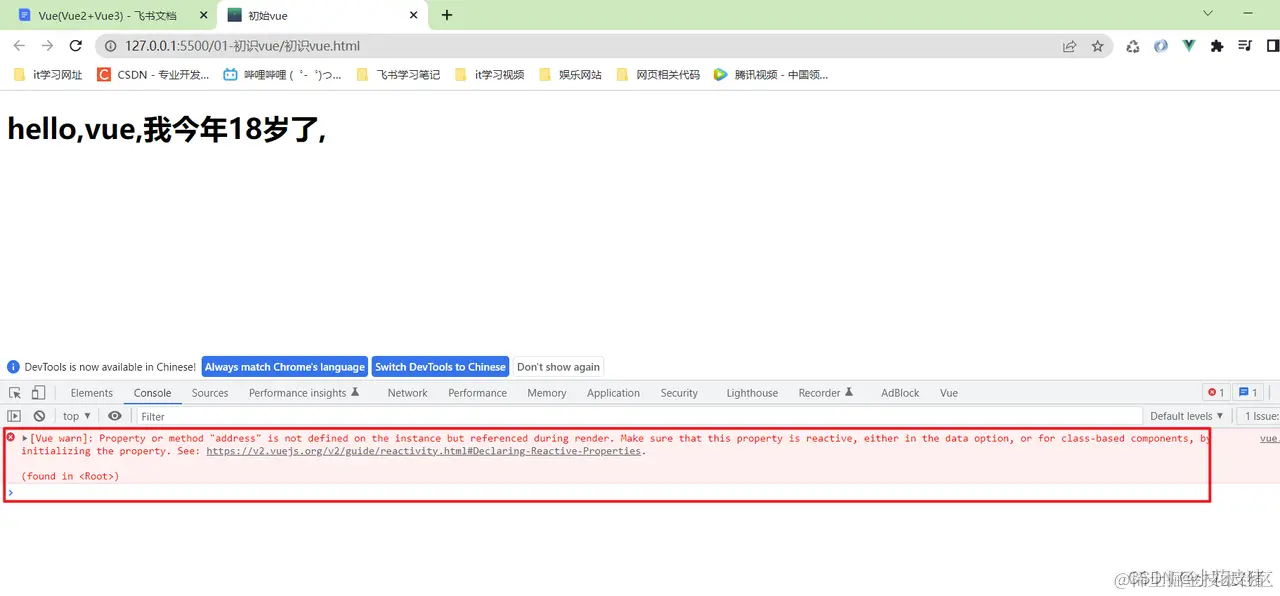
Task: Click the red error icon in console message
Action: coord(11,438)
